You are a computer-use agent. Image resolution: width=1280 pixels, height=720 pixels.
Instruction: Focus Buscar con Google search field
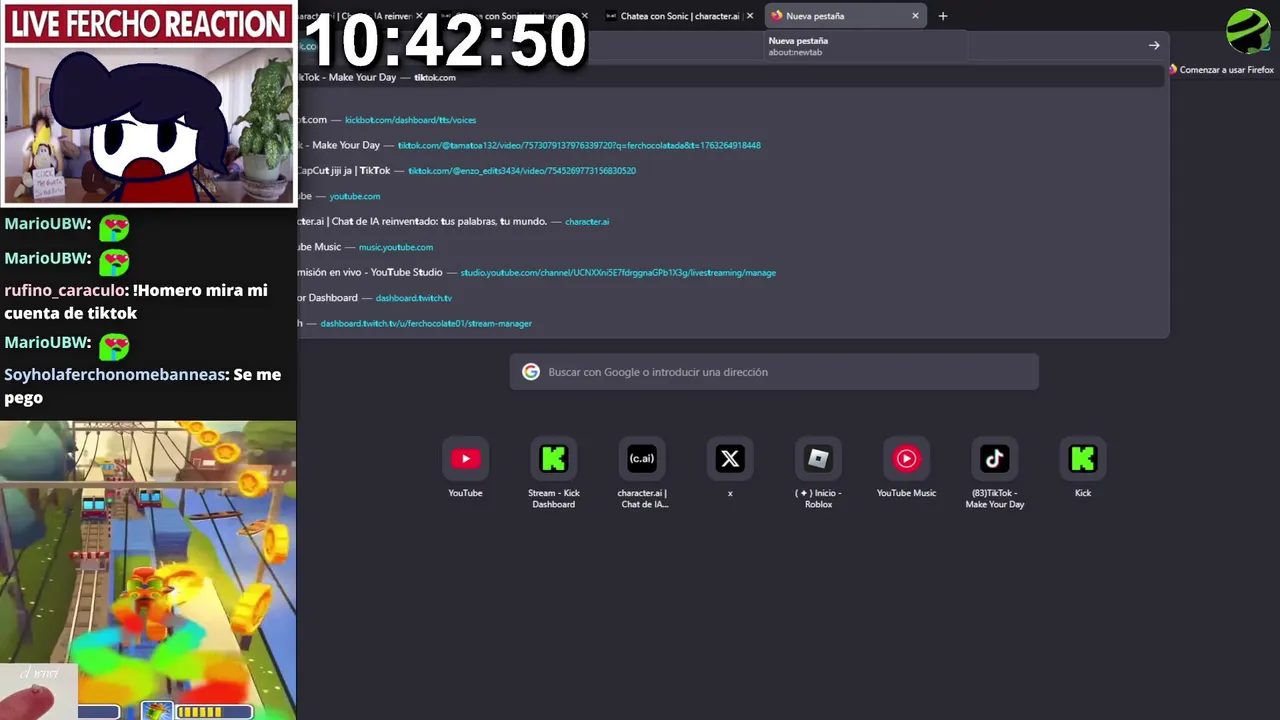point(774,372)
